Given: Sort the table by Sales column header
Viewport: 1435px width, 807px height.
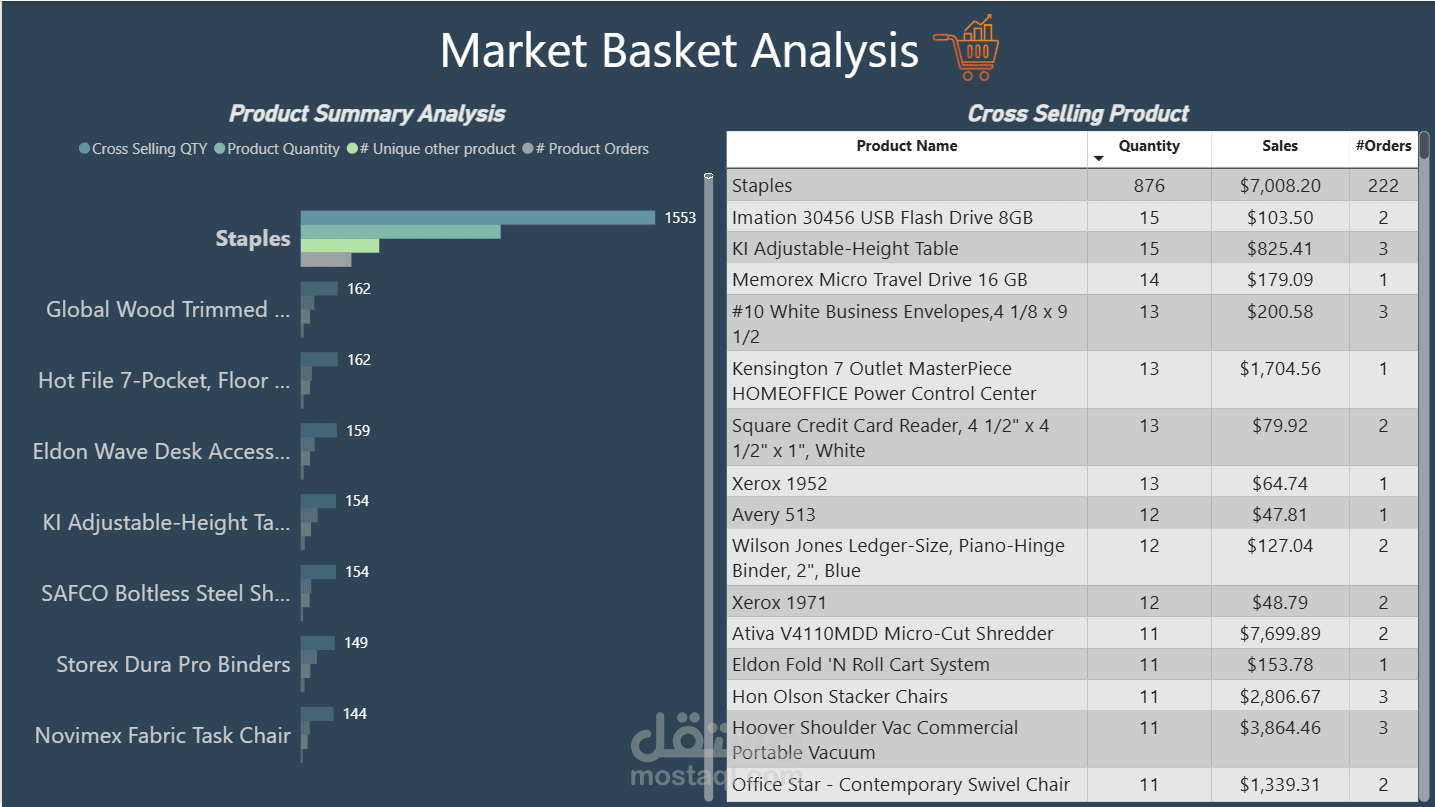Looking at the screenshot, I should [1279, 147].
